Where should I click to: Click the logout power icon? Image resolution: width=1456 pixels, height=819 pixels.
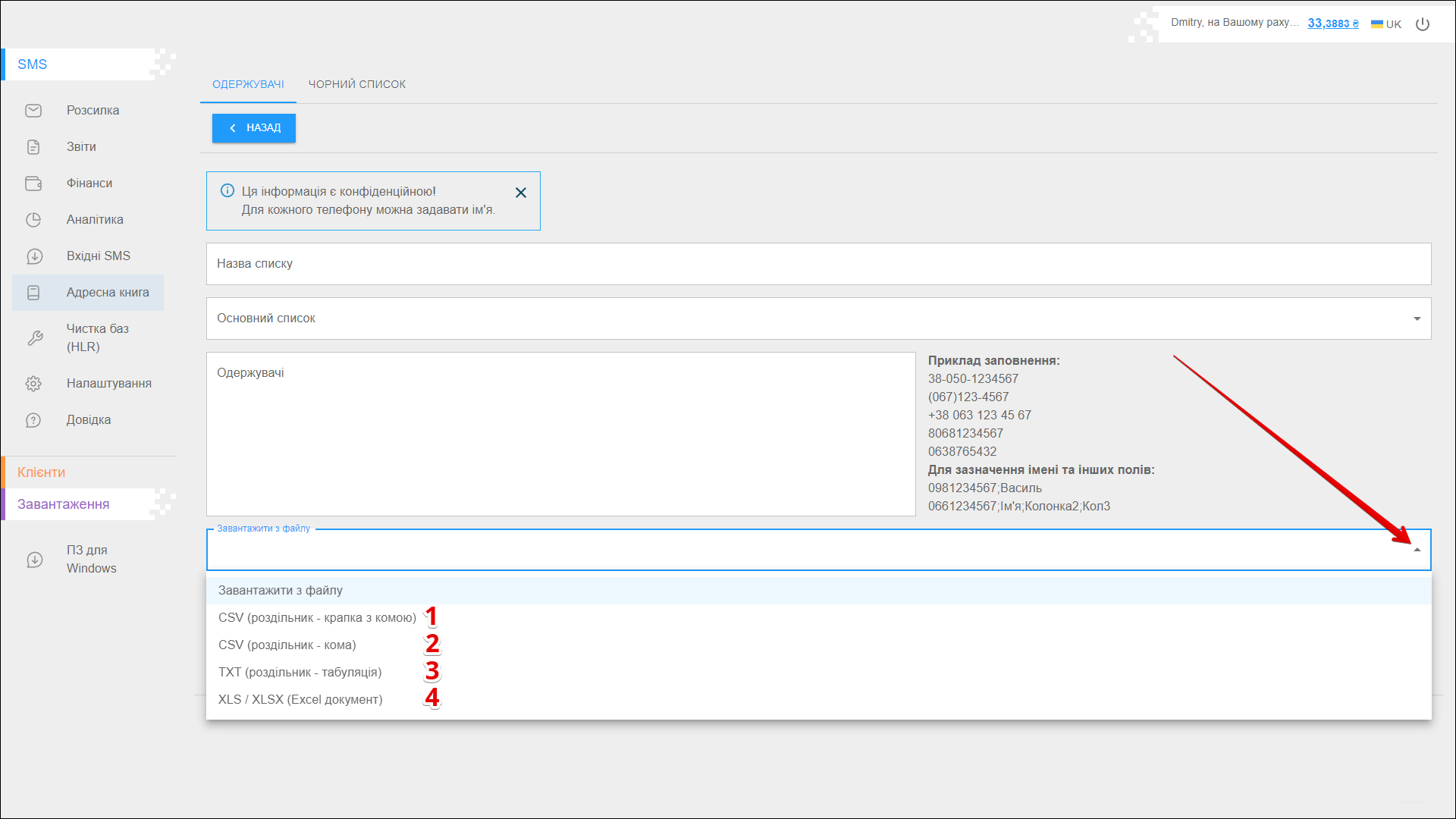(x=1423, y=24)
